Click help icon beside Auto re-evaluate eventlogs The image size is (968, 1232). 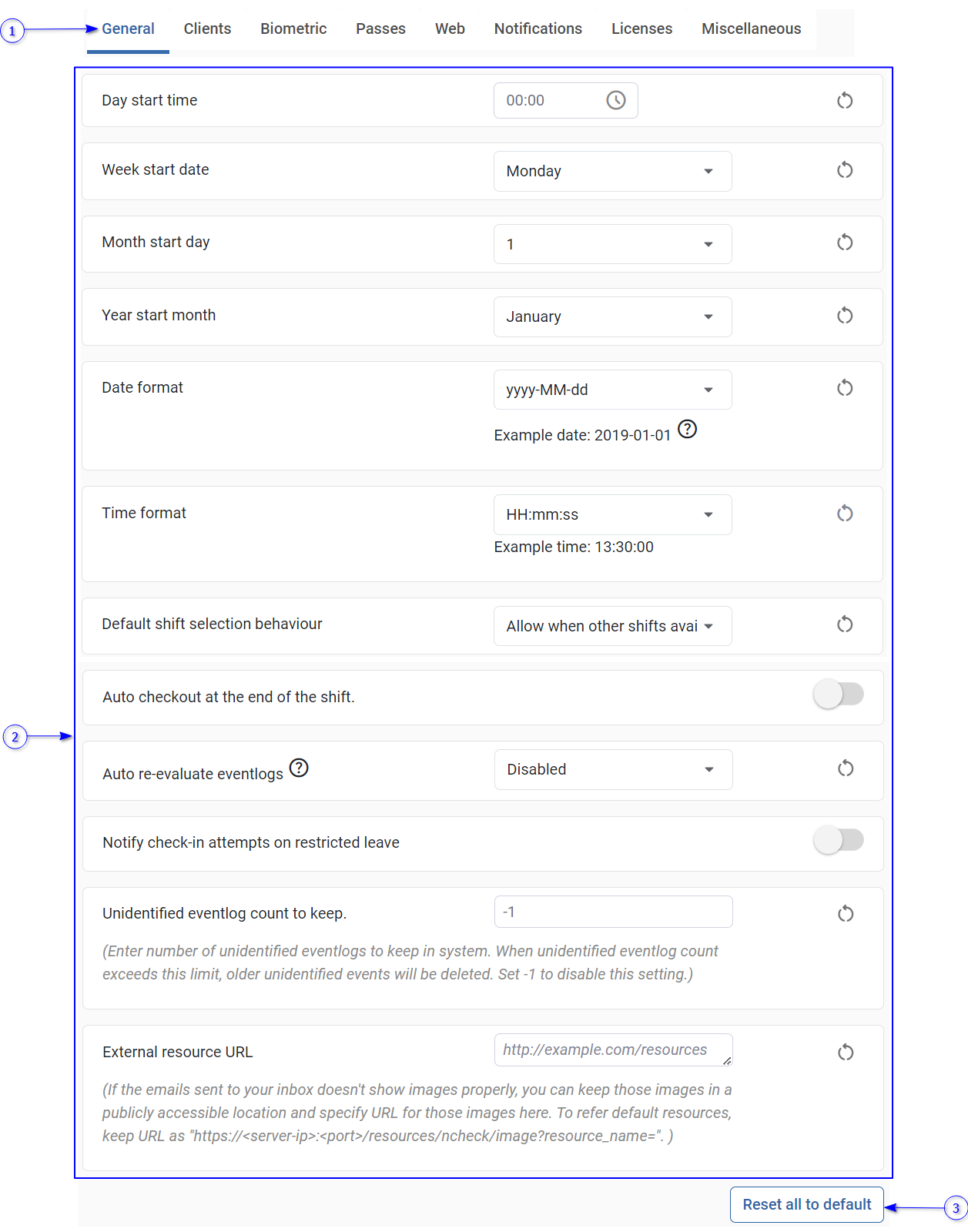(299, 768)
